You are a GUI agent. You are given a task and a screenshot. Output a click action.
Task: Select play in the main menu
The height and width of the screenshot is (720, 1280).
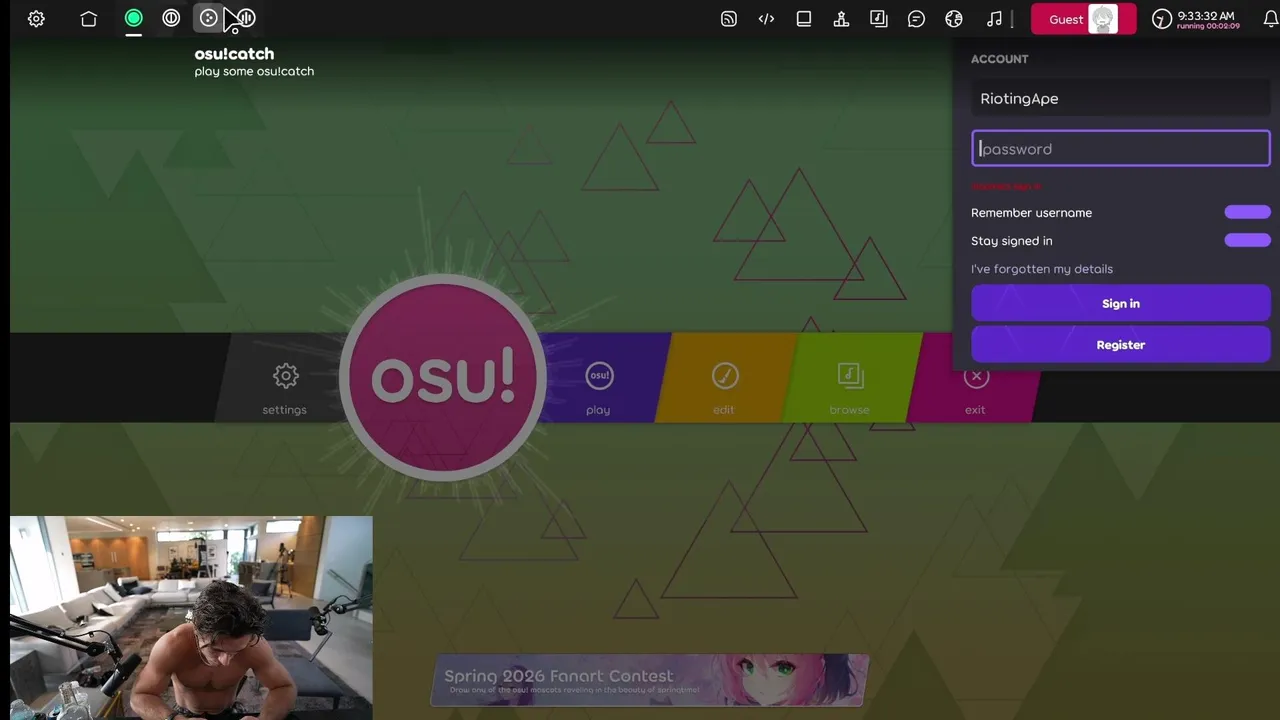599,388
